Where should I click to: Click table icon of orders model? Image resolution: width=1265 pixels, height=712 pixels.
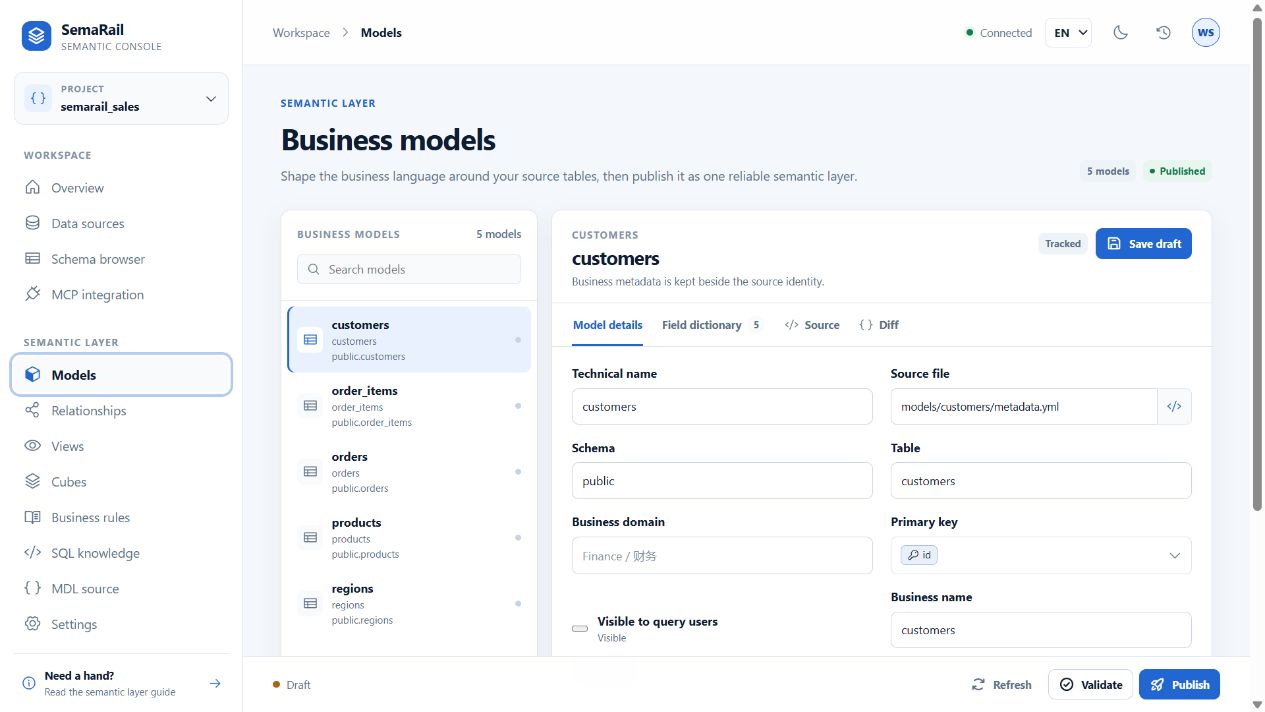click(310, 472)
